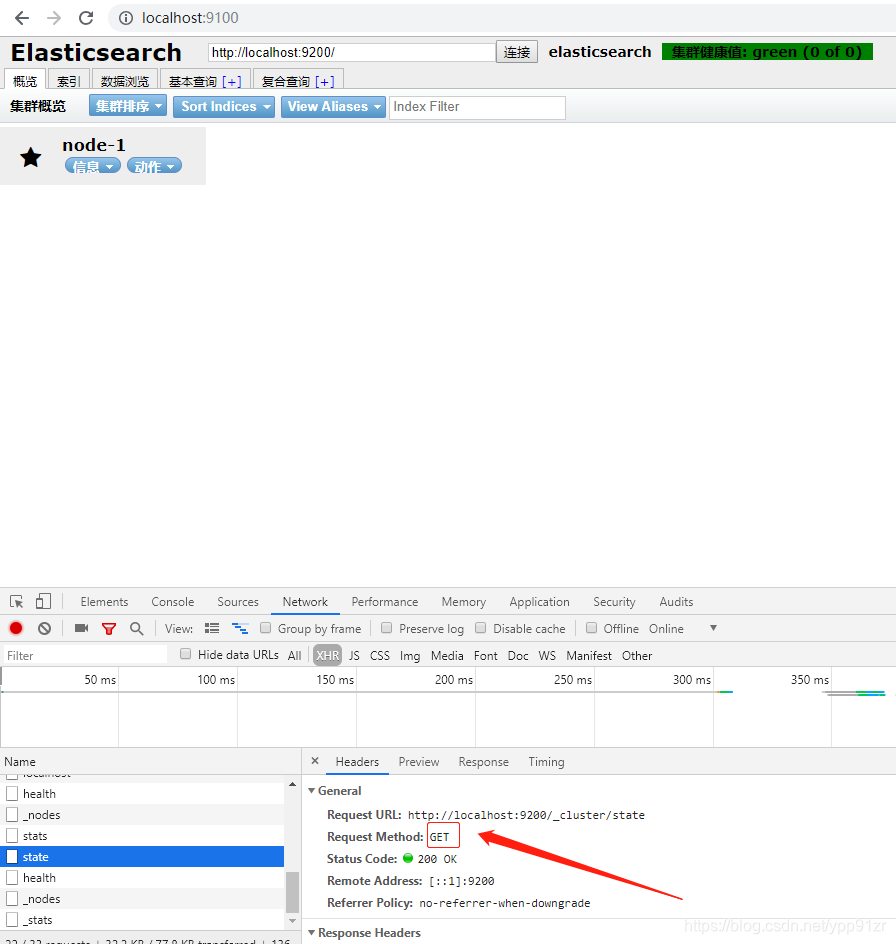Click the network Filter text field
This screenshot has height=944, width=896.
(85, 655)
